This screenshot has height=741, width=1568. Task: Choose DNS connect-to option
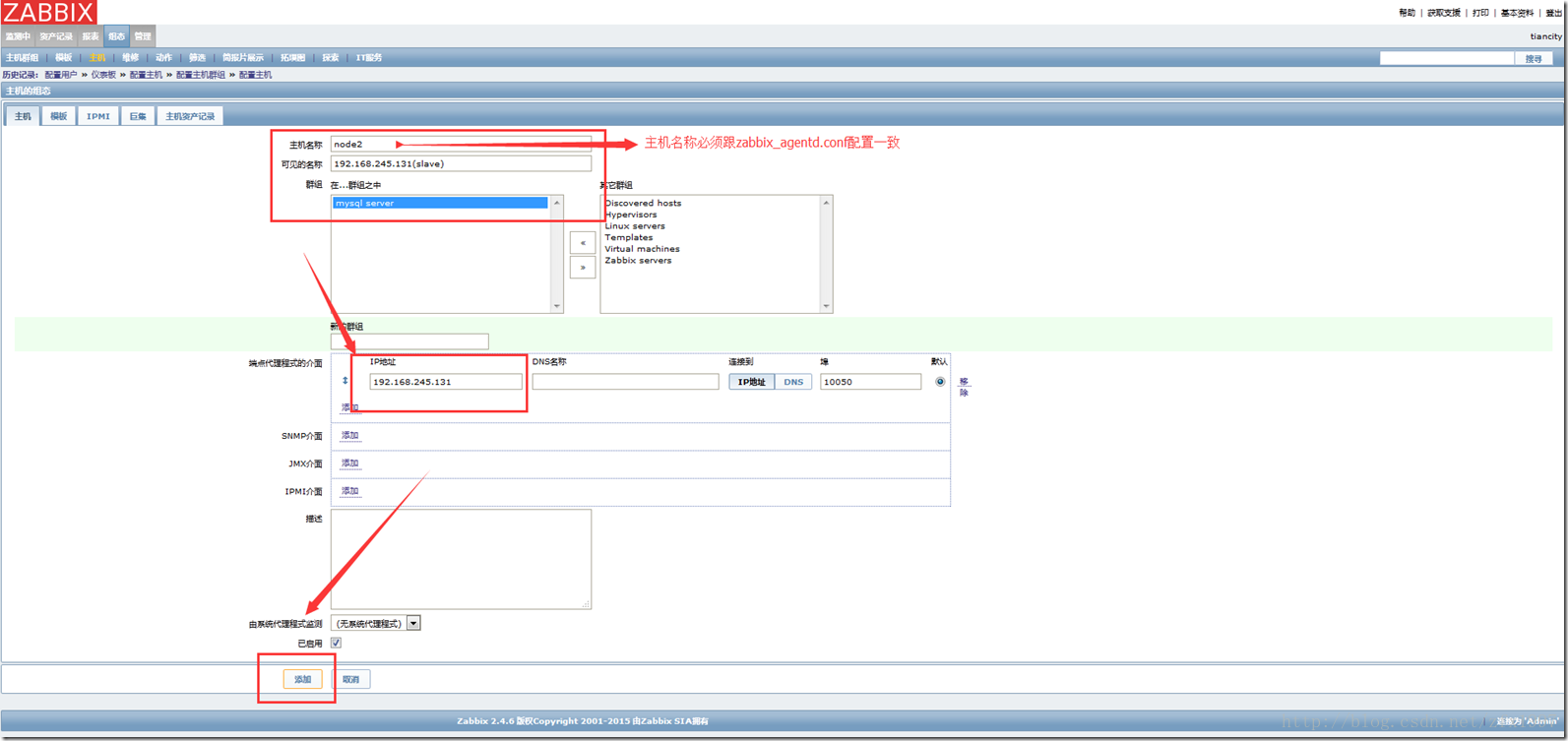click(793, 382)
